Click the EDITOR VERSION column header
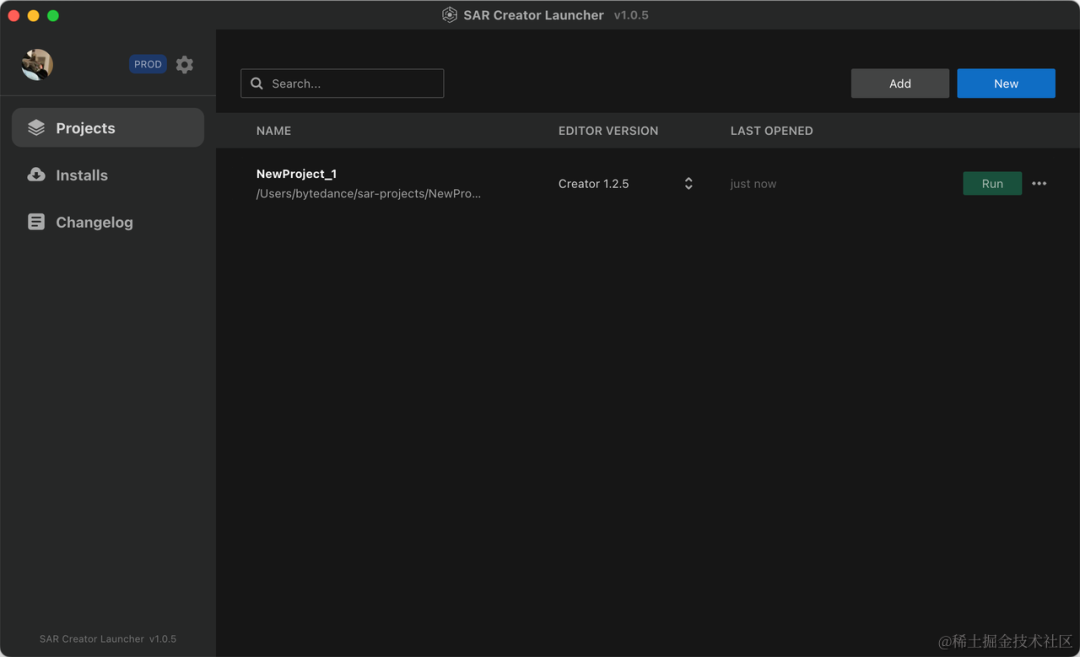 608,131
